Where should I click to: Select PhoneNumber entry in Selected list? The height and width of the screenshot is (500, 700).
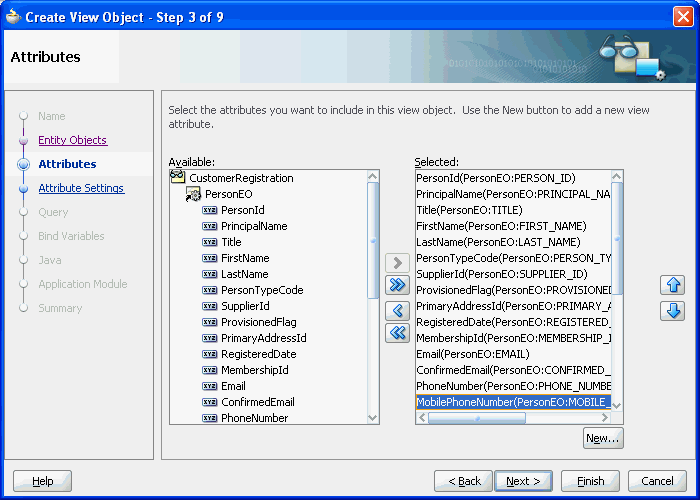point(513,386)
